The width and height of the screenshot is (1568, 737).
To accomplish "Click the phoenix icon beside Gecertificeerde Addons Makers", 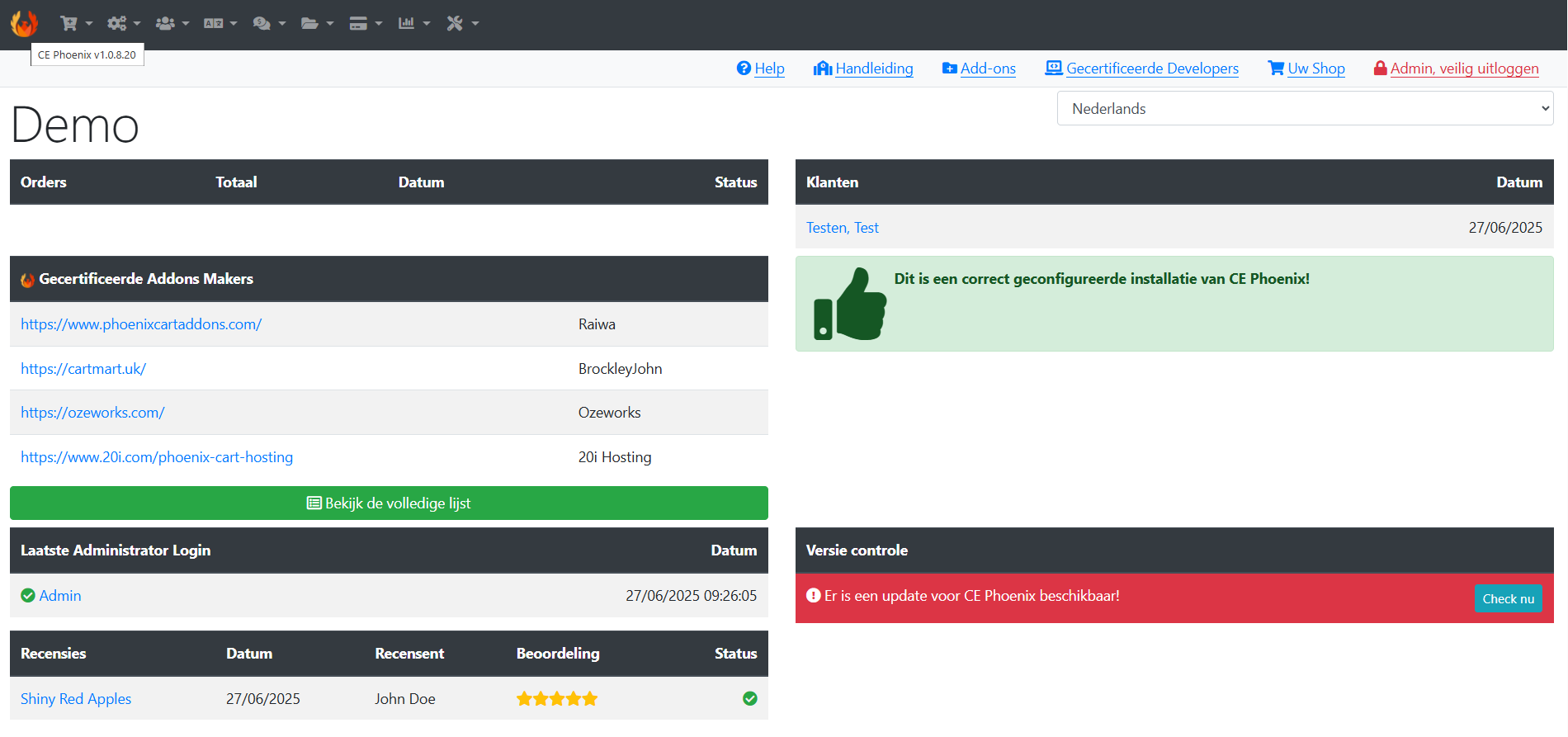I will pyautogui.click(x=27, y=280).
